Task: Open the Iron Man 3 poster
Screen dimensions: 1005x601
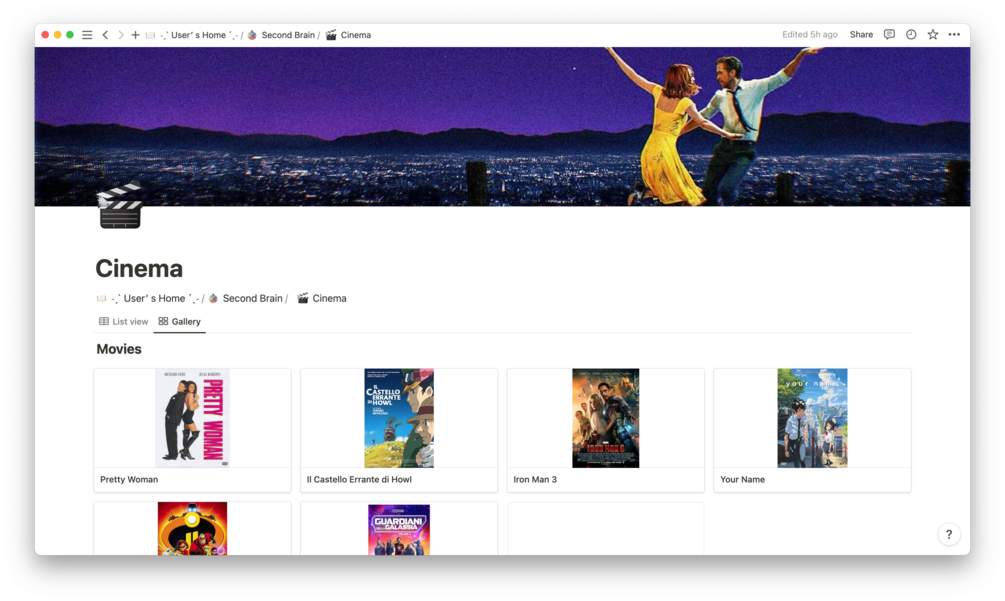Action: (606, 418)
